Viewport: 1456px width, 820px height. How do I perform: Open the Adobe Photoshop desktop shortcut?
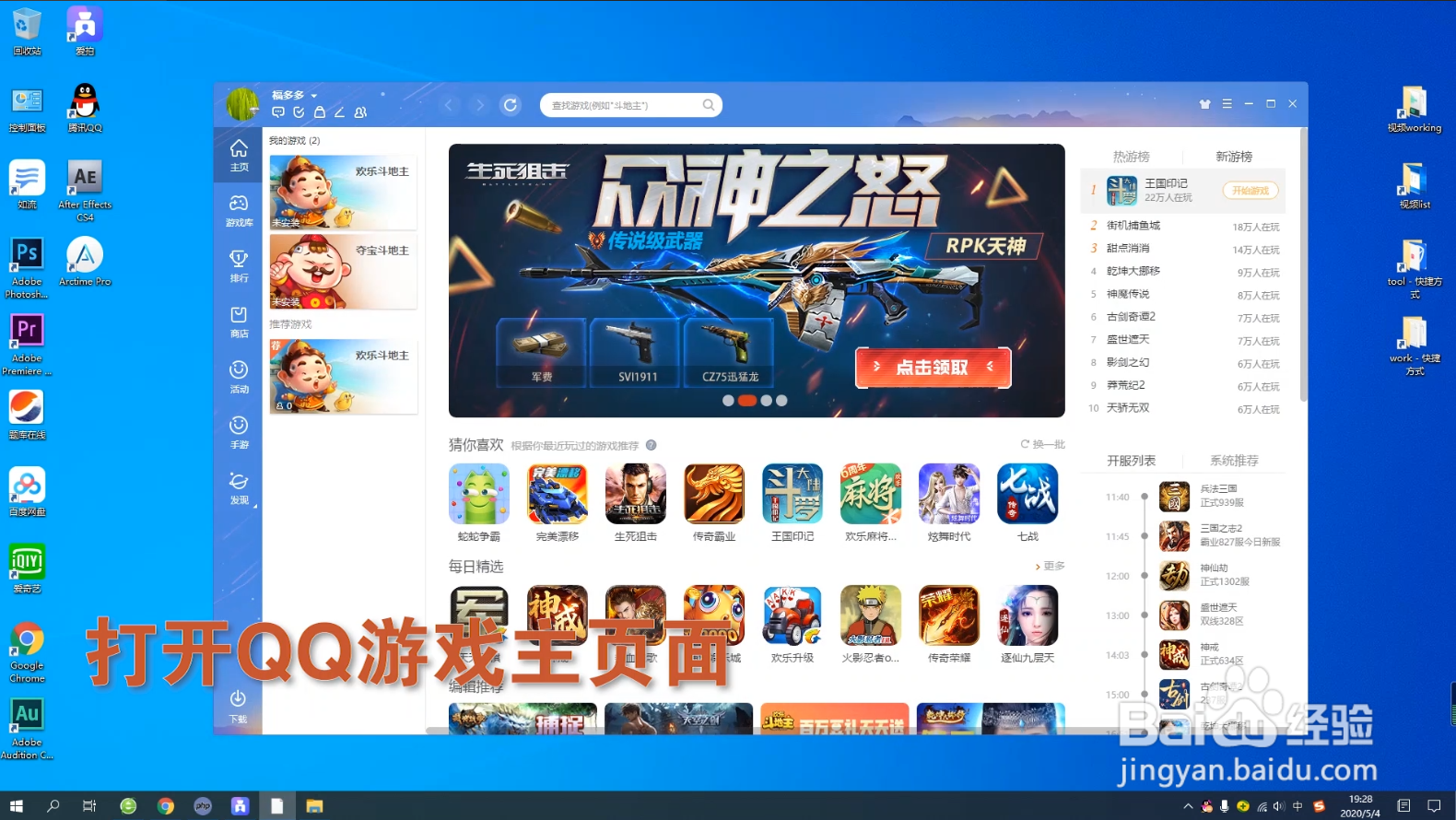click(27, 267)
